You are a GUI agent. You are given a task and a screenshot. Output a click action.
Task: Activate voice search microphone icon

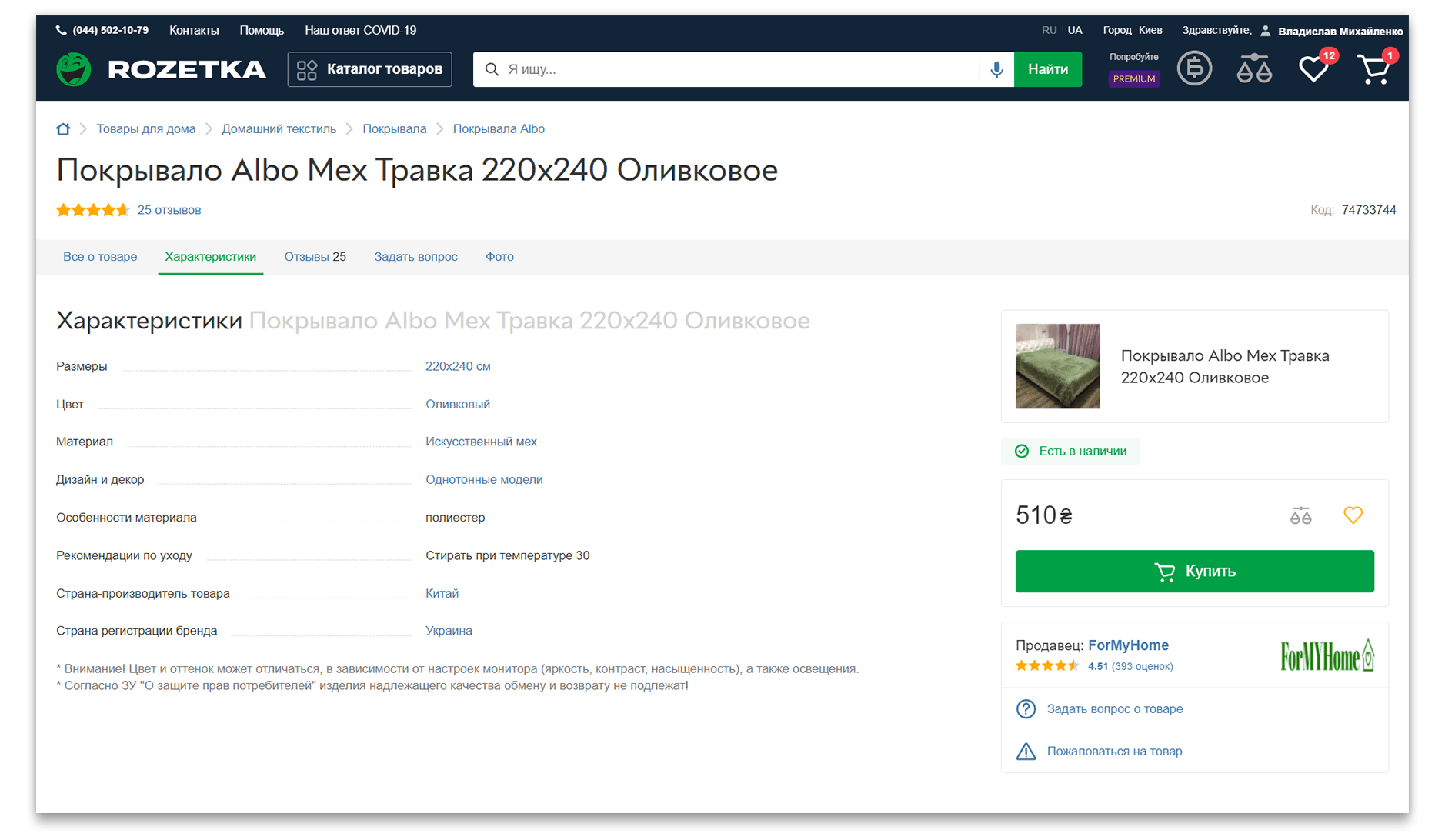point(996,69)
